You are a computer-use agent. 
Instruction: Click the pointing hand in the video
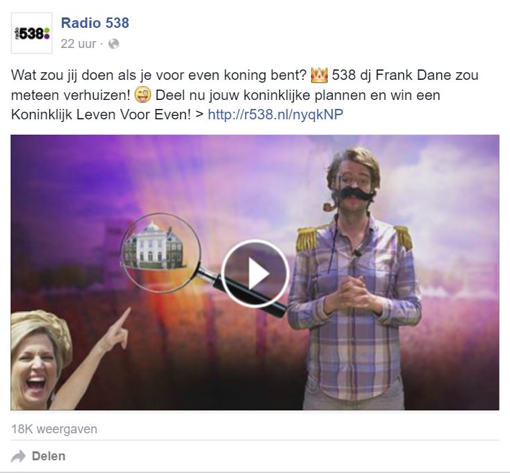118,330
